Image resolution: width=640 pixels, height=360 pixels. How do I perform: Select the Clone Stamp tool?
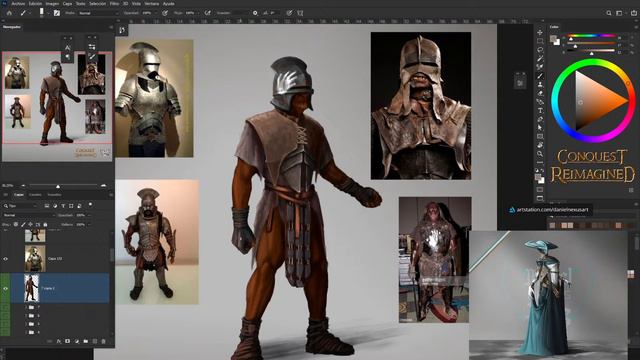[x=540, y=84]
